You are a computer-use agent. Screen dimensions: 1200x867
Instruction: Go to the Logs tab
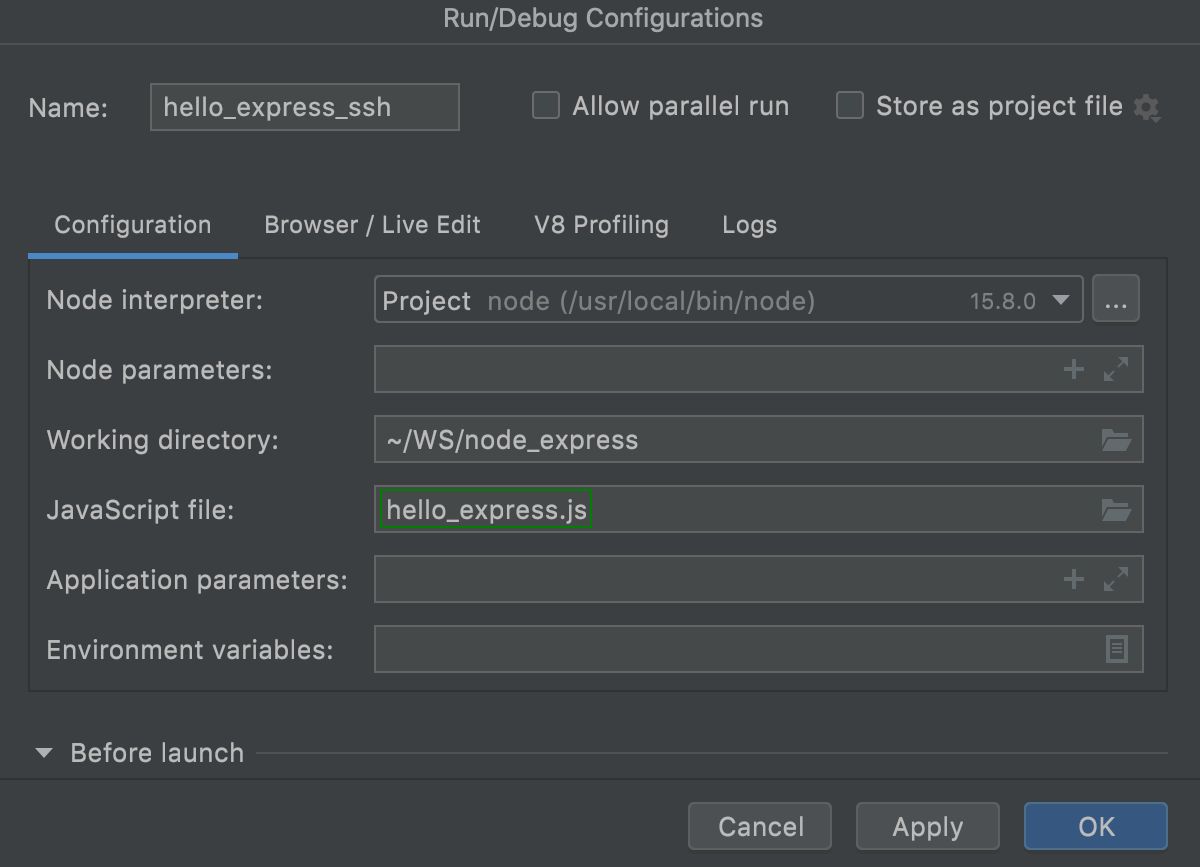(x=749, y=225)
